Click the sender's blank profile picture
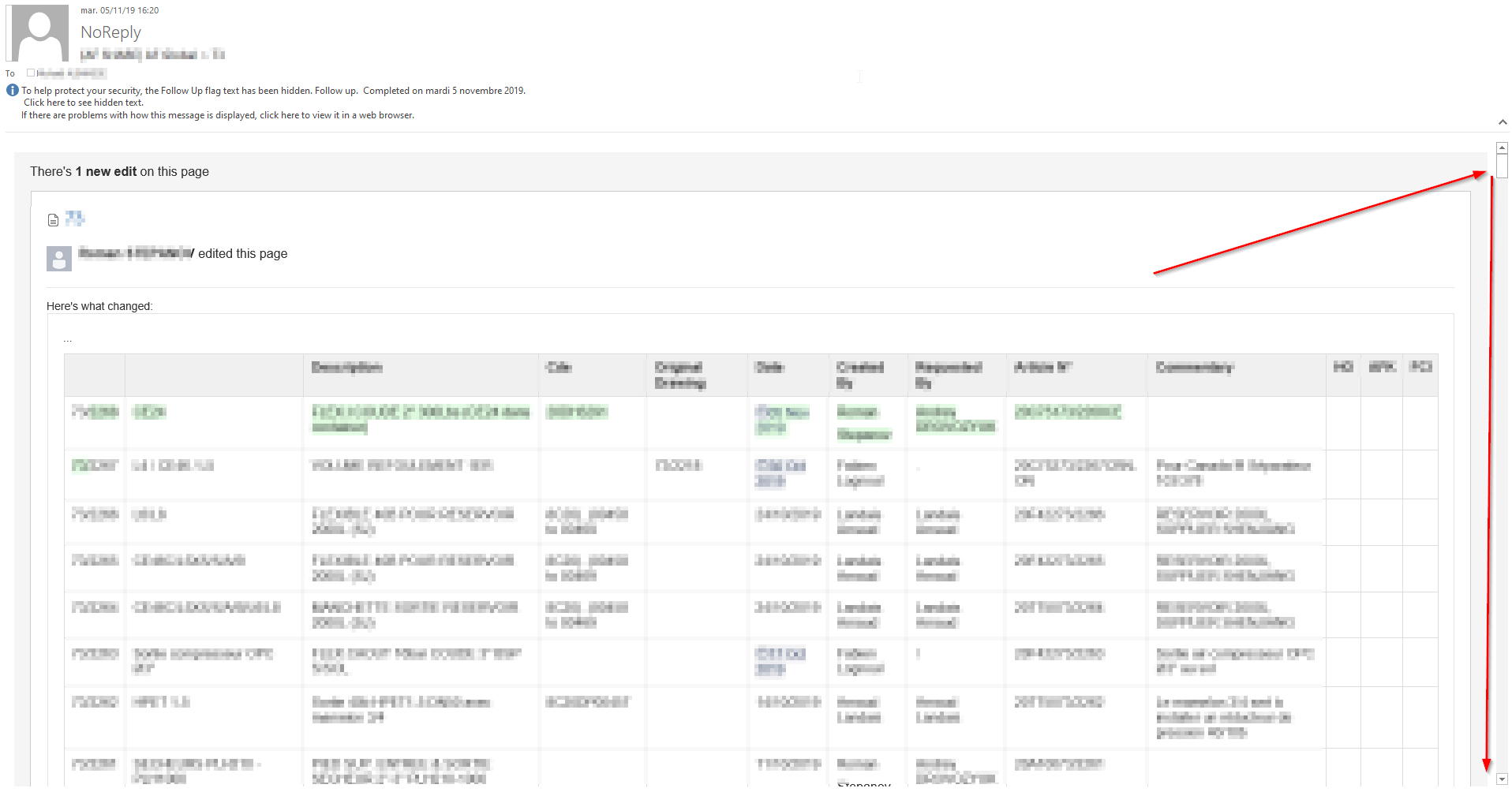The image size is (1512, 792). pos(37,32)
